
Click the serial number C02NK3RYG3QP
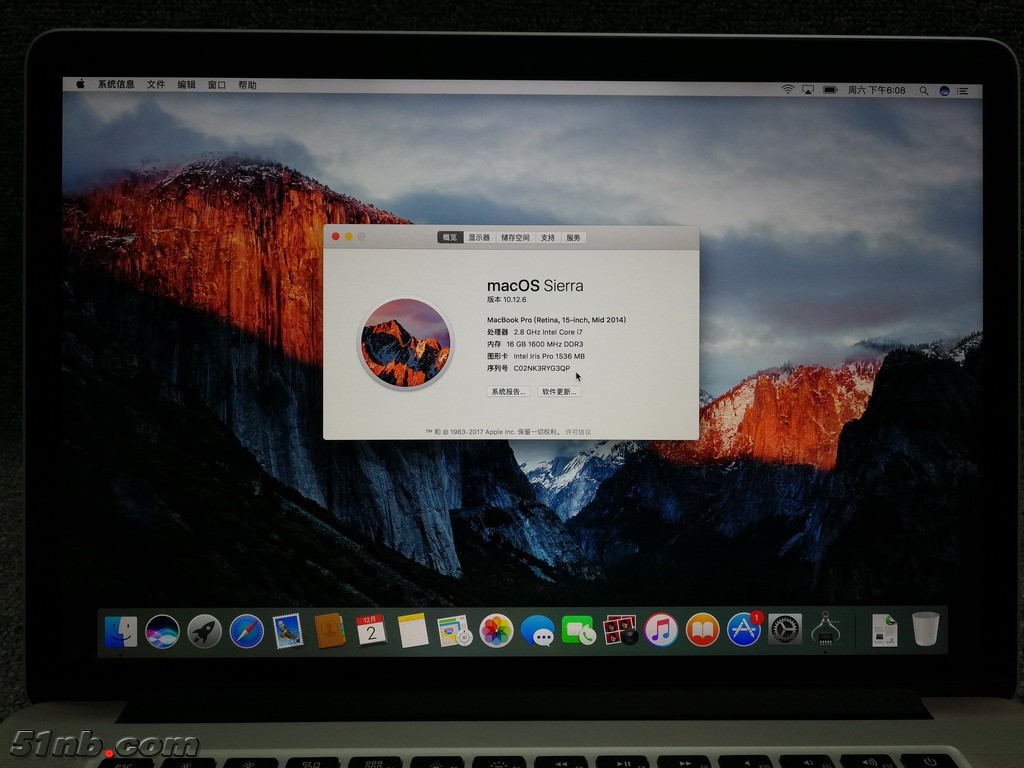[541, 368]
